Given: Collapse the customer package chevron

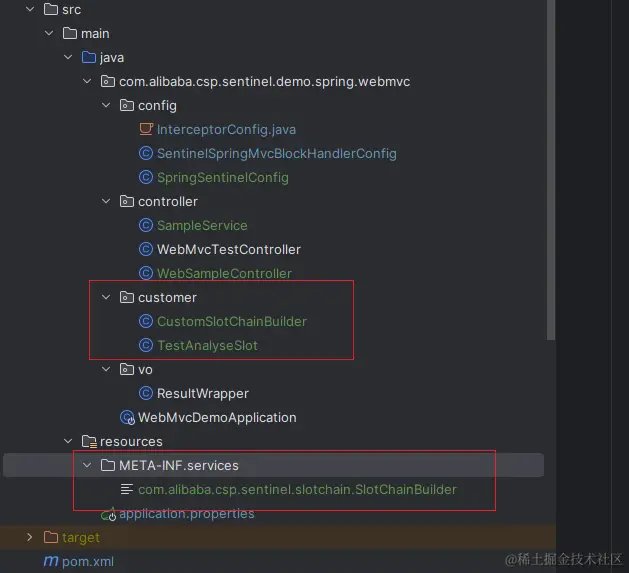Looking at the screenshot, I should [x=106, y=297].
